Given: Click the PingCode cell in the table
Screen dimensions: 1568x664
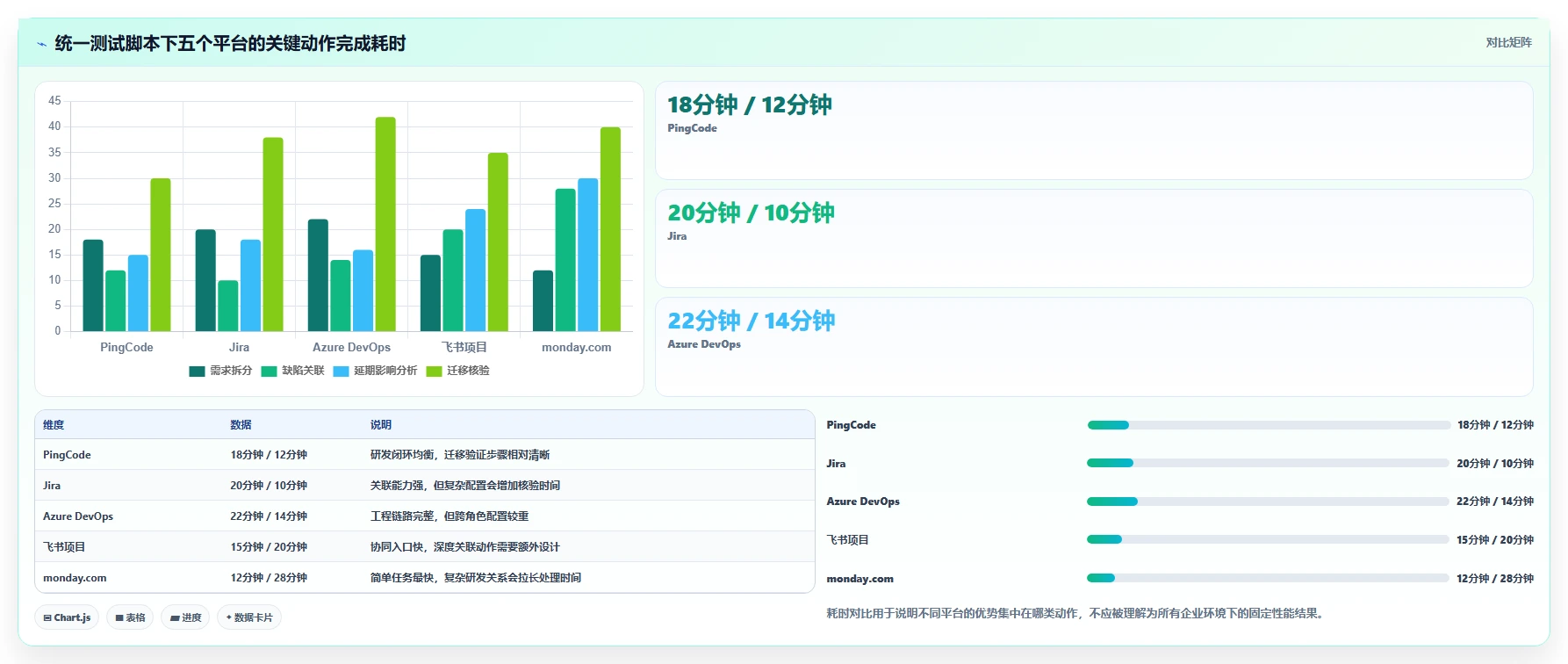Looking at the screenshot, I should 67,455.
